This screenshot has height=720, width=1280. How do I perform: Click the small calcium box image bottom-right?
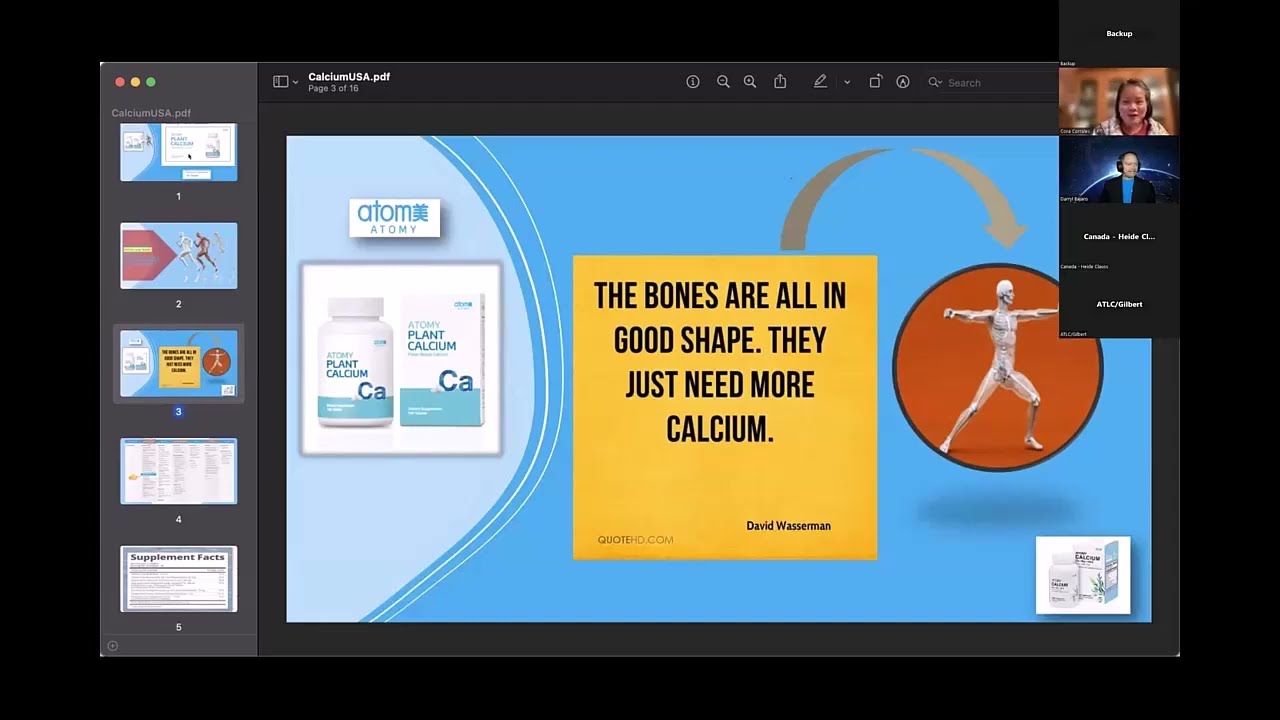[1083, 575]
